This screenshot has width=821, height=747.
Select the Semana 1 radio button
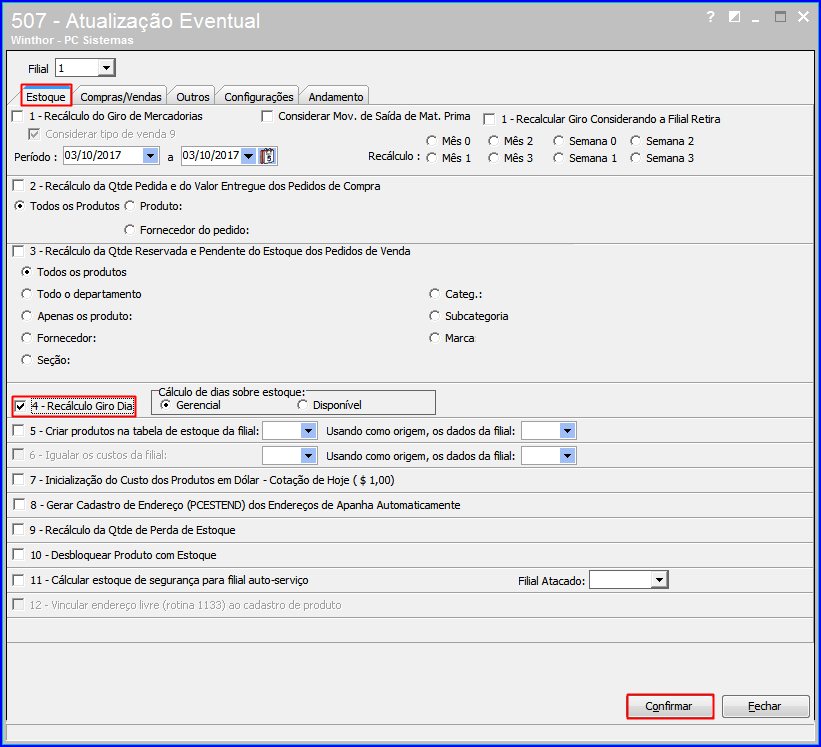pos(559,158)
